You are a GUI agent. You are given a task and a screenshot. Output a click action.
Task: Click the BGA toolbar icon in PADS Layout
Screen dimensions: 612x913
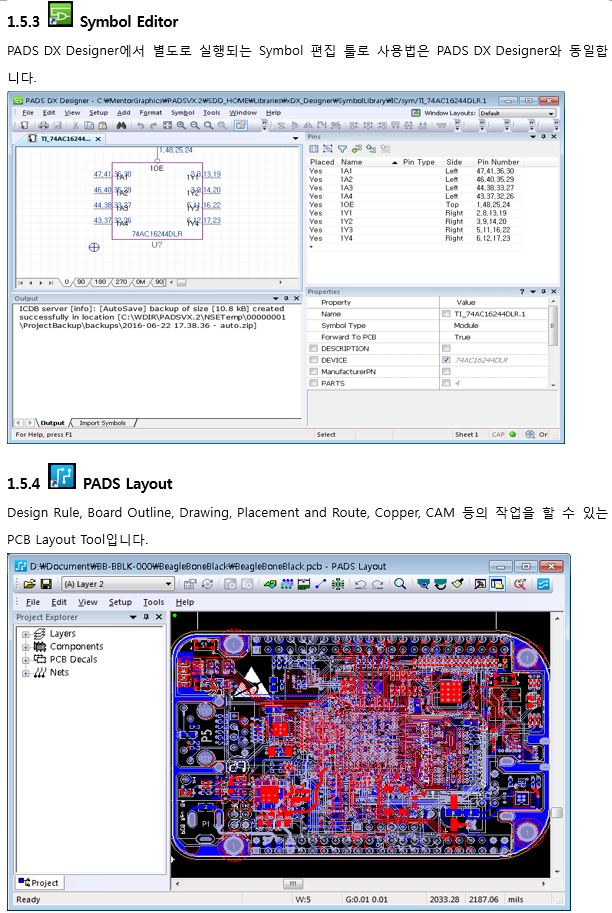pos(338,584)
